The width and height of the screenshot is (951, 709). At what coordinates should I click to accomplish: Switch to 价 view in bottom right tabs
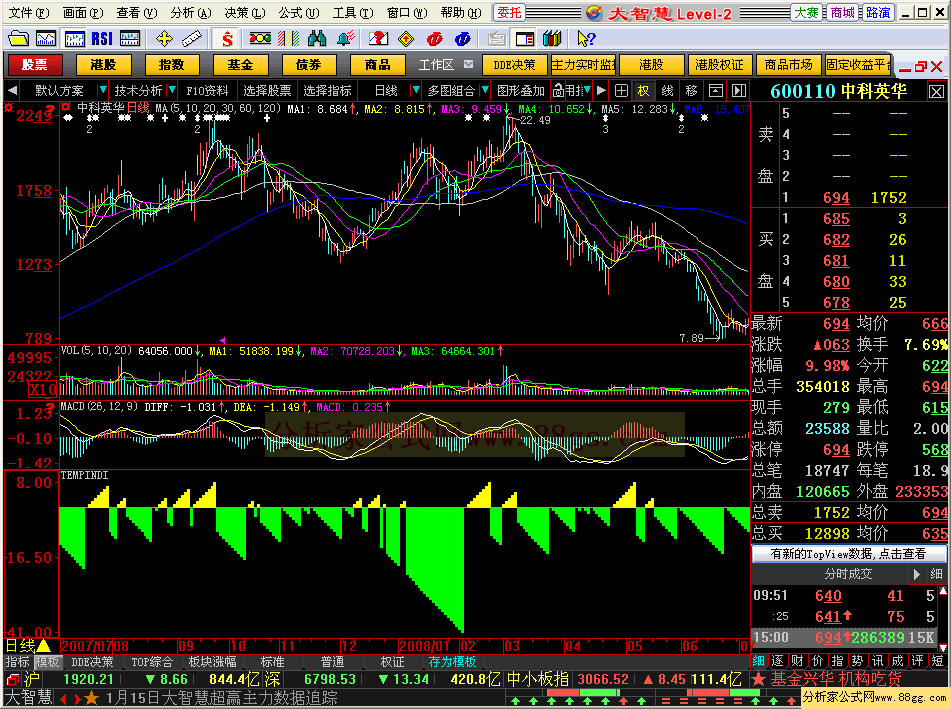tap(818, 661)
